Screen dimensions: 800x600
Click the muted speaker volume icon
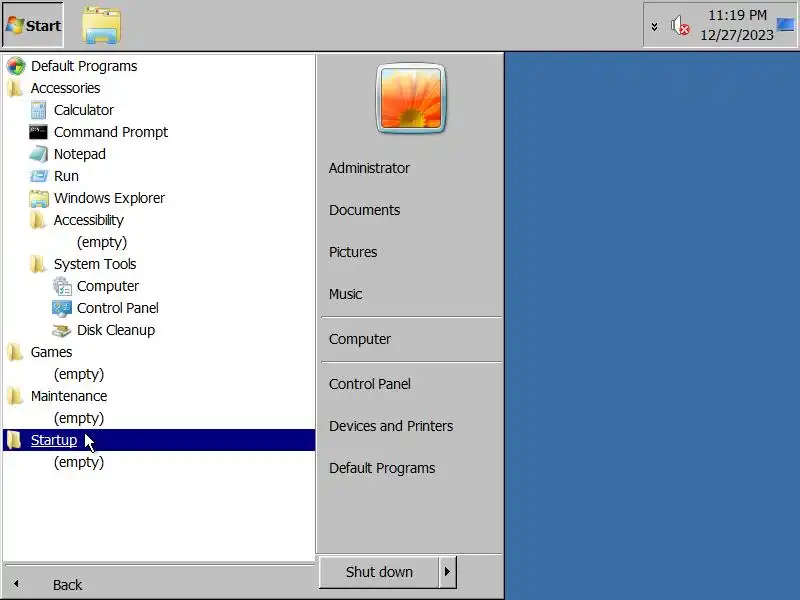[680, 26]
